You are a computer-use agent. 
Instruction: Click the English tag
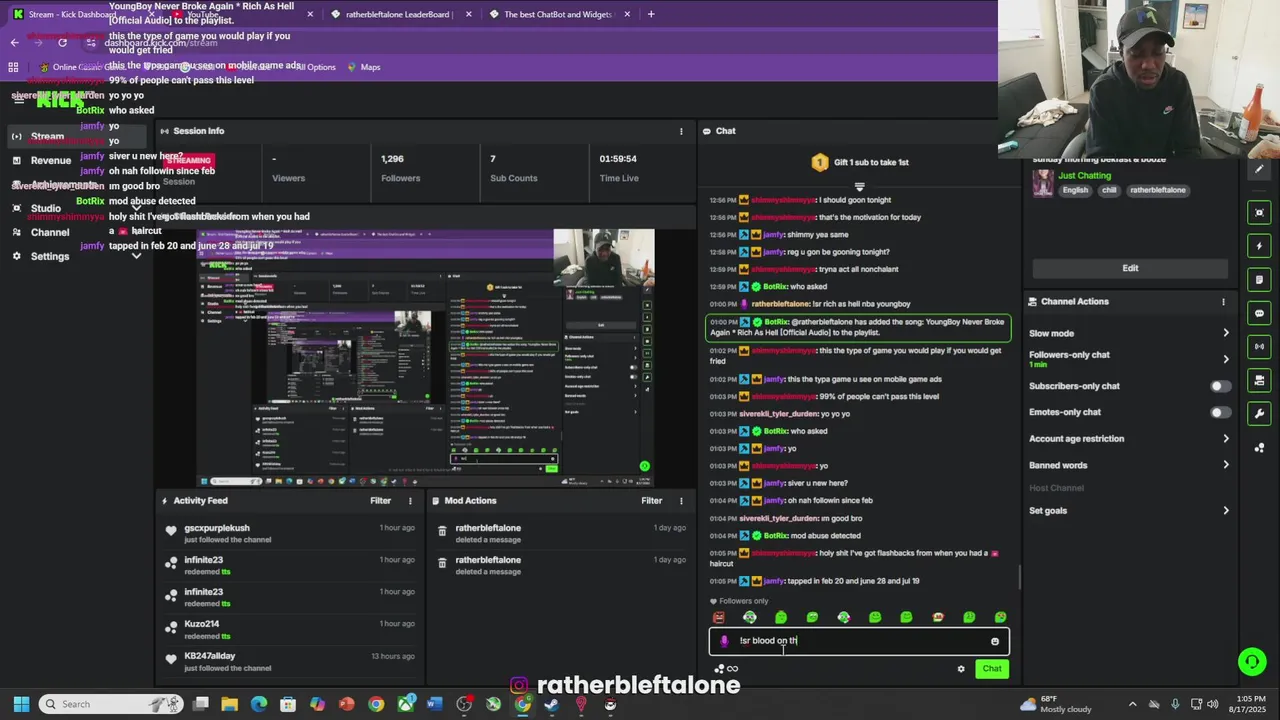(1075, 190)
